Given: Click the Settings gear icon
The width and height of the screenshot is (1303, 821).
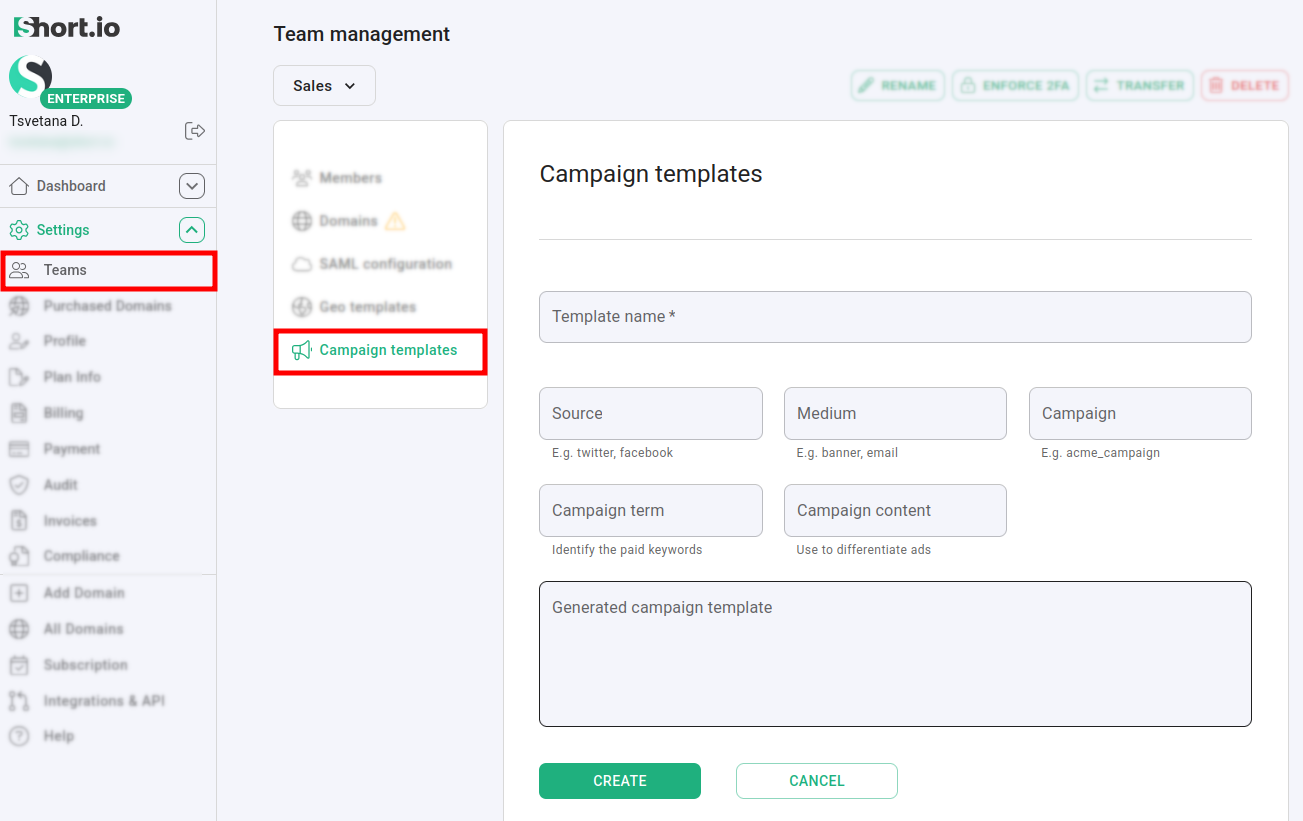Looking at the screenshot, I should click(19, 230).
